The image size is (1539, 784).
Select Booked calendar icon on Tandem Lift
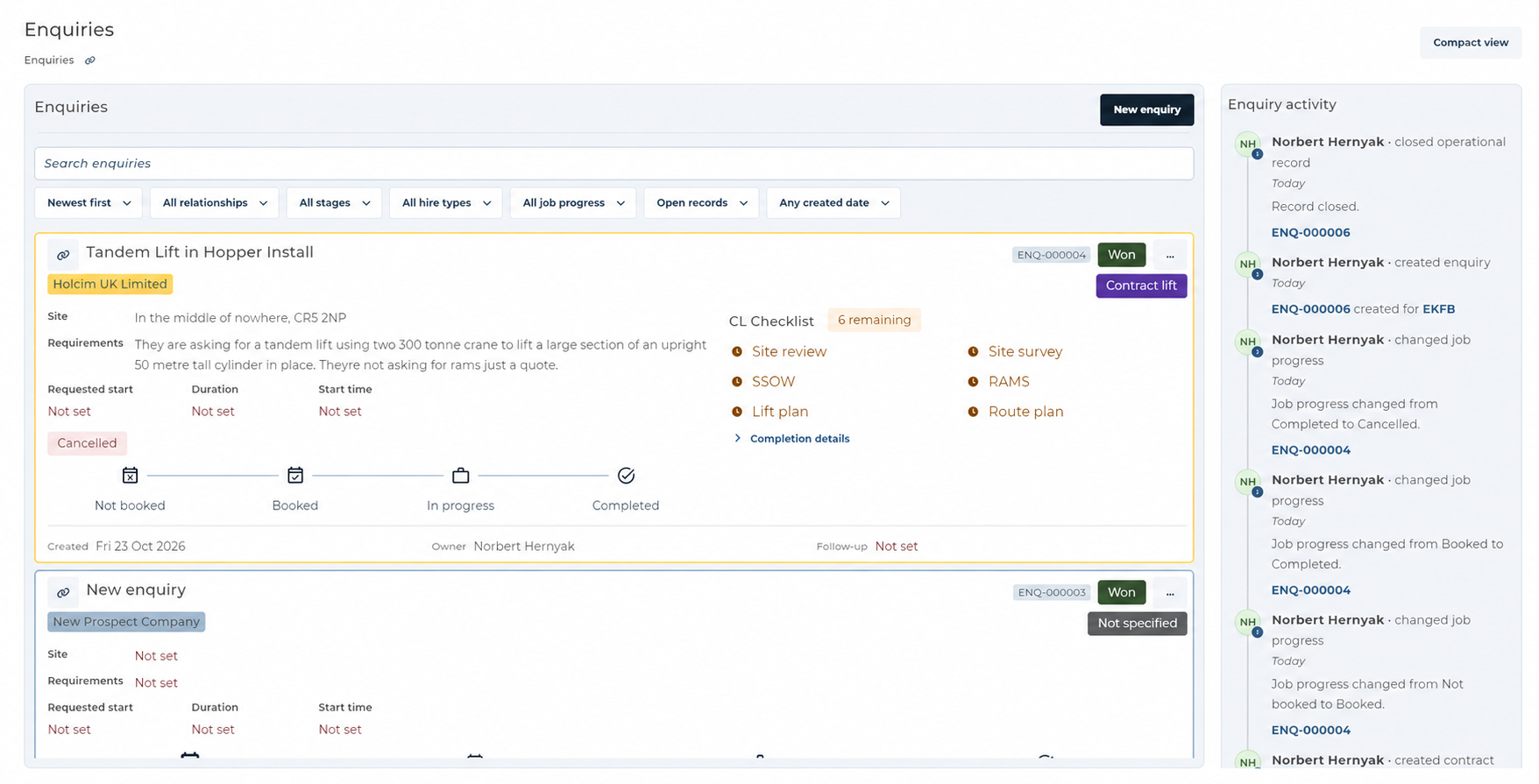pyautogui.click(x=295, y=476)
